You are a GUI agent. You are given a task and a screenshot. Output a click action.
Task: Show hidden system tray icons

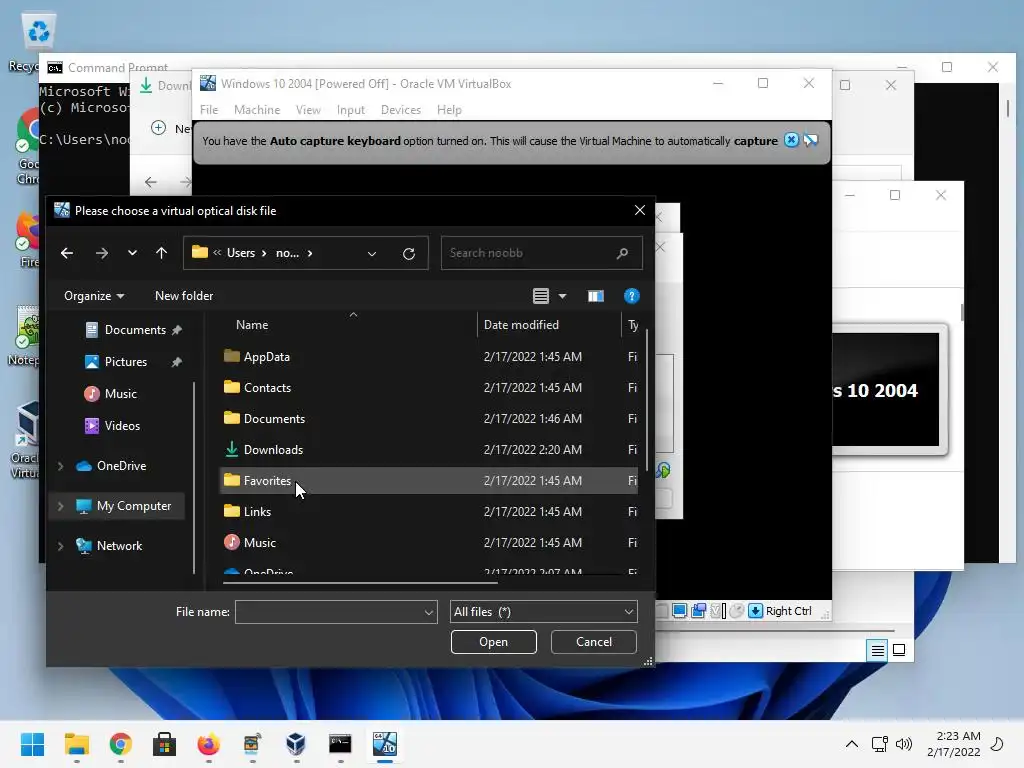852,744
